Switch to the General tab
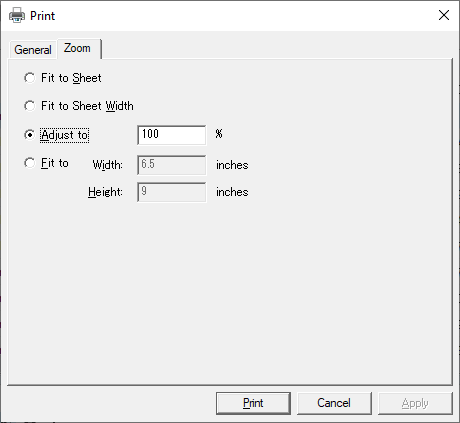460x423 pixels. click(x=33, y=50)
